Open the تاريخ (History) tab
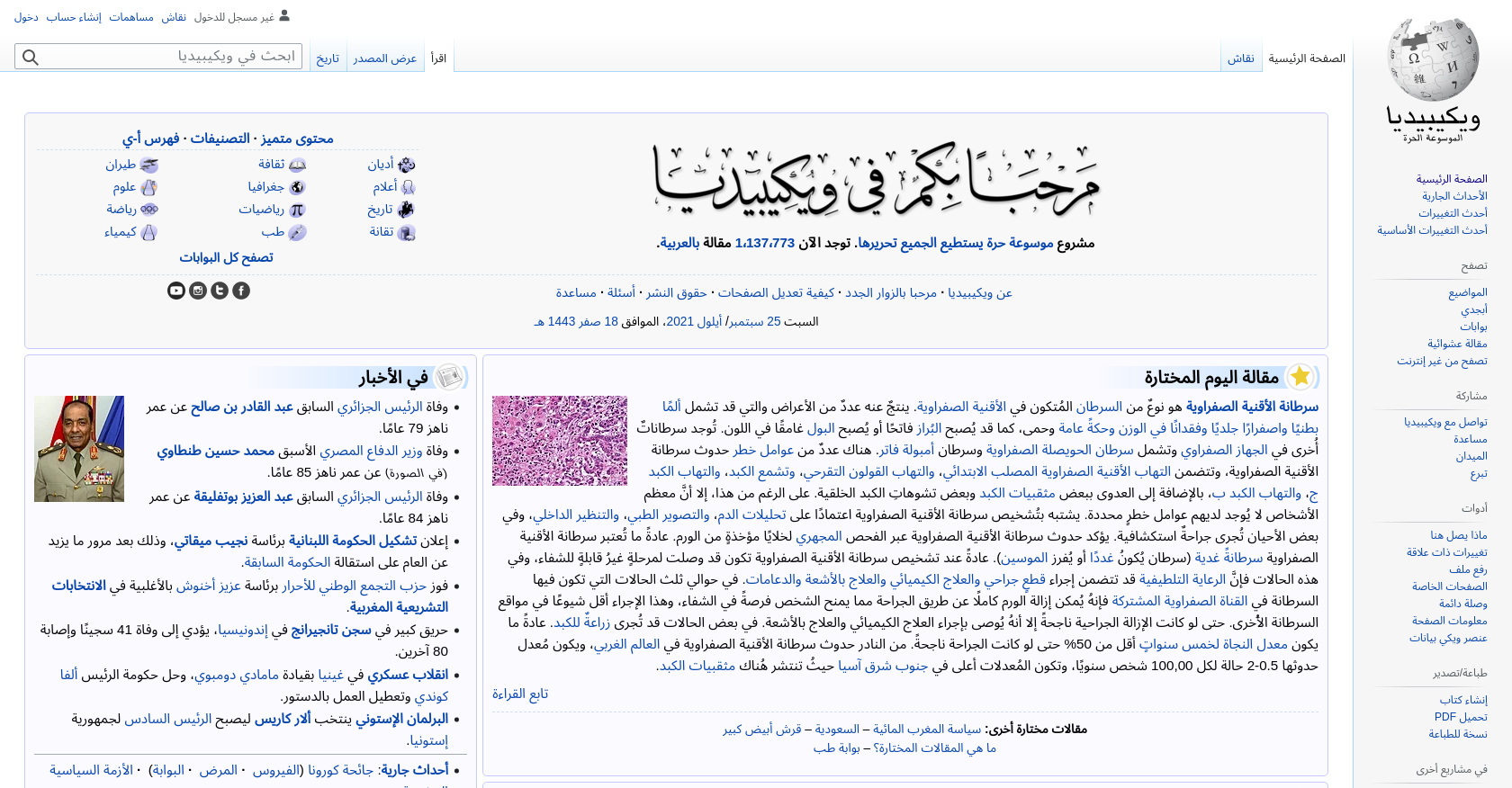The width and height of the screenshot is (1512, 788). point(328,58)
